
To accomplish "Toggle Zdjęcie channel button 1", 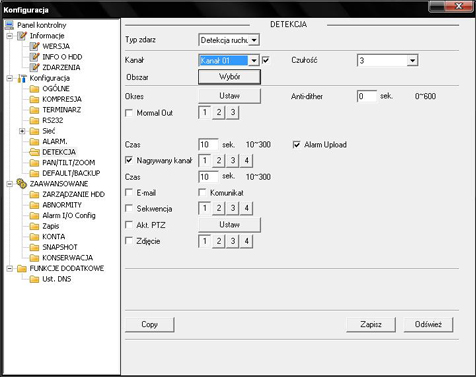I will click(205, 241).
